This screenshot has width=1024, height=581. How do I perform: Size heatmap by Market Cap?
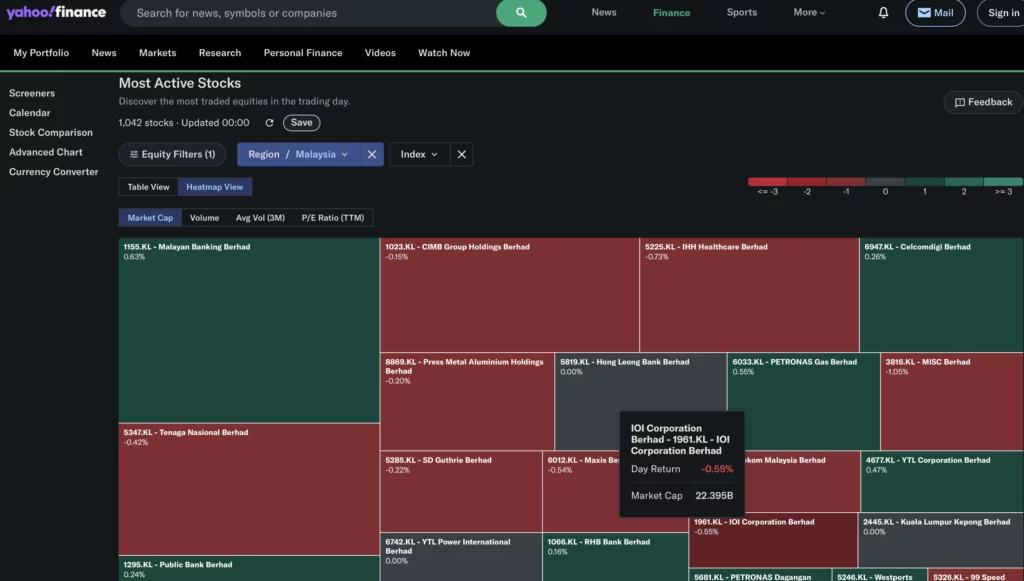pos(150,218)
